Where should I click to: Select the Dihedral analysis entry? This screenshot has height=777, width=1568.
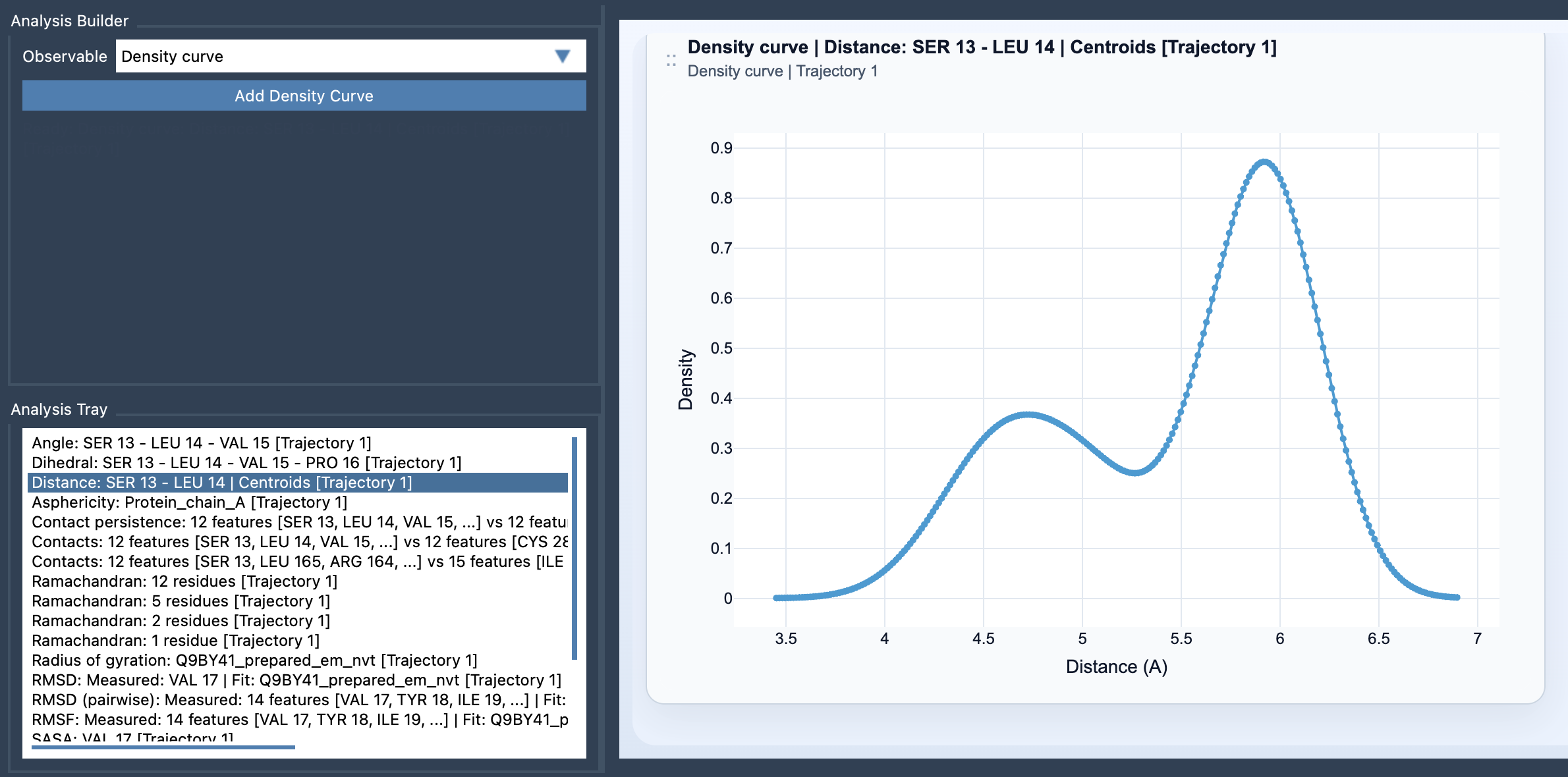[246, 463]
